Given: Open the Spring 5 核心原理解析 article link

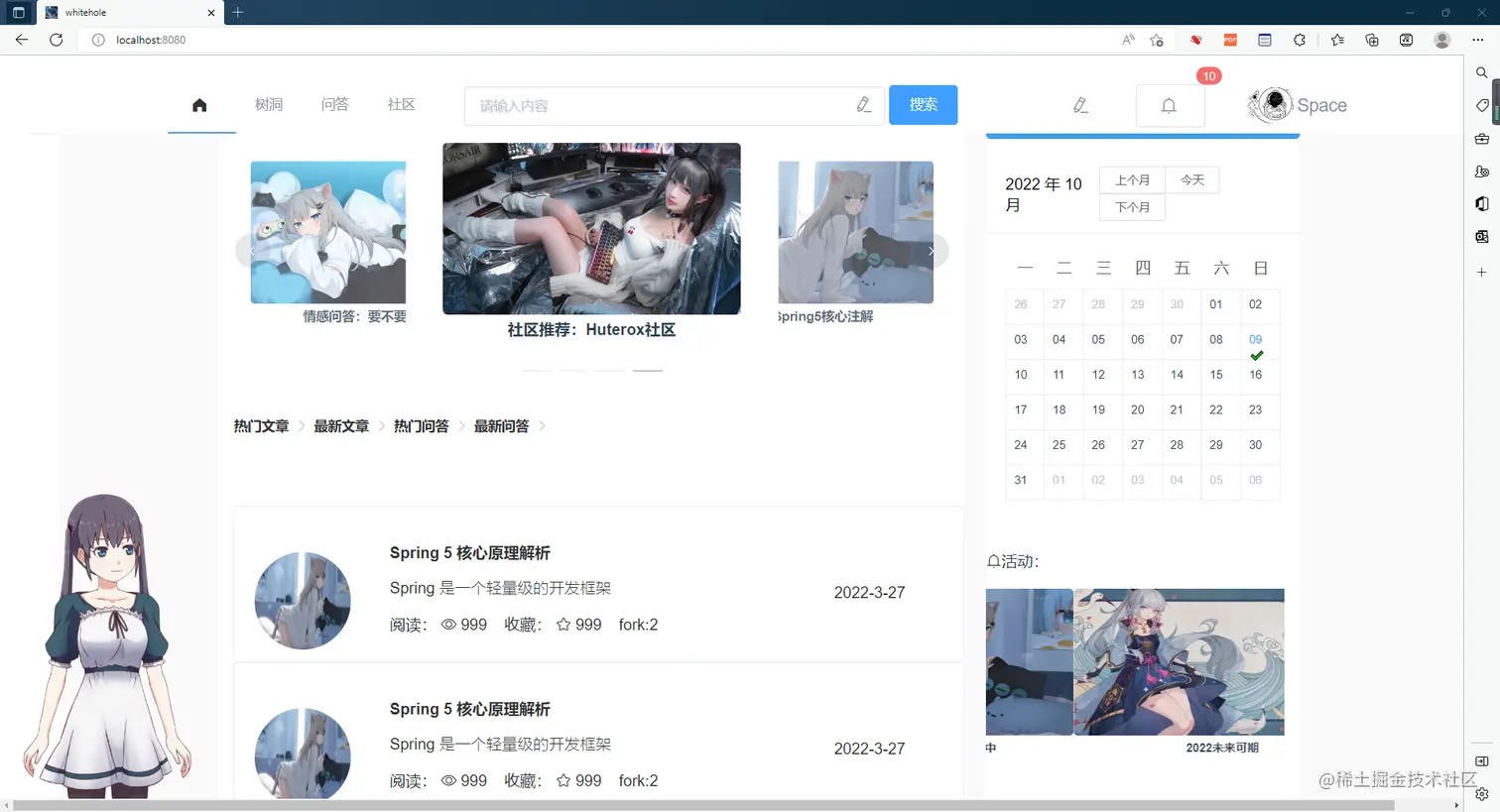Looking at the screenshot, I should point(468,552).
